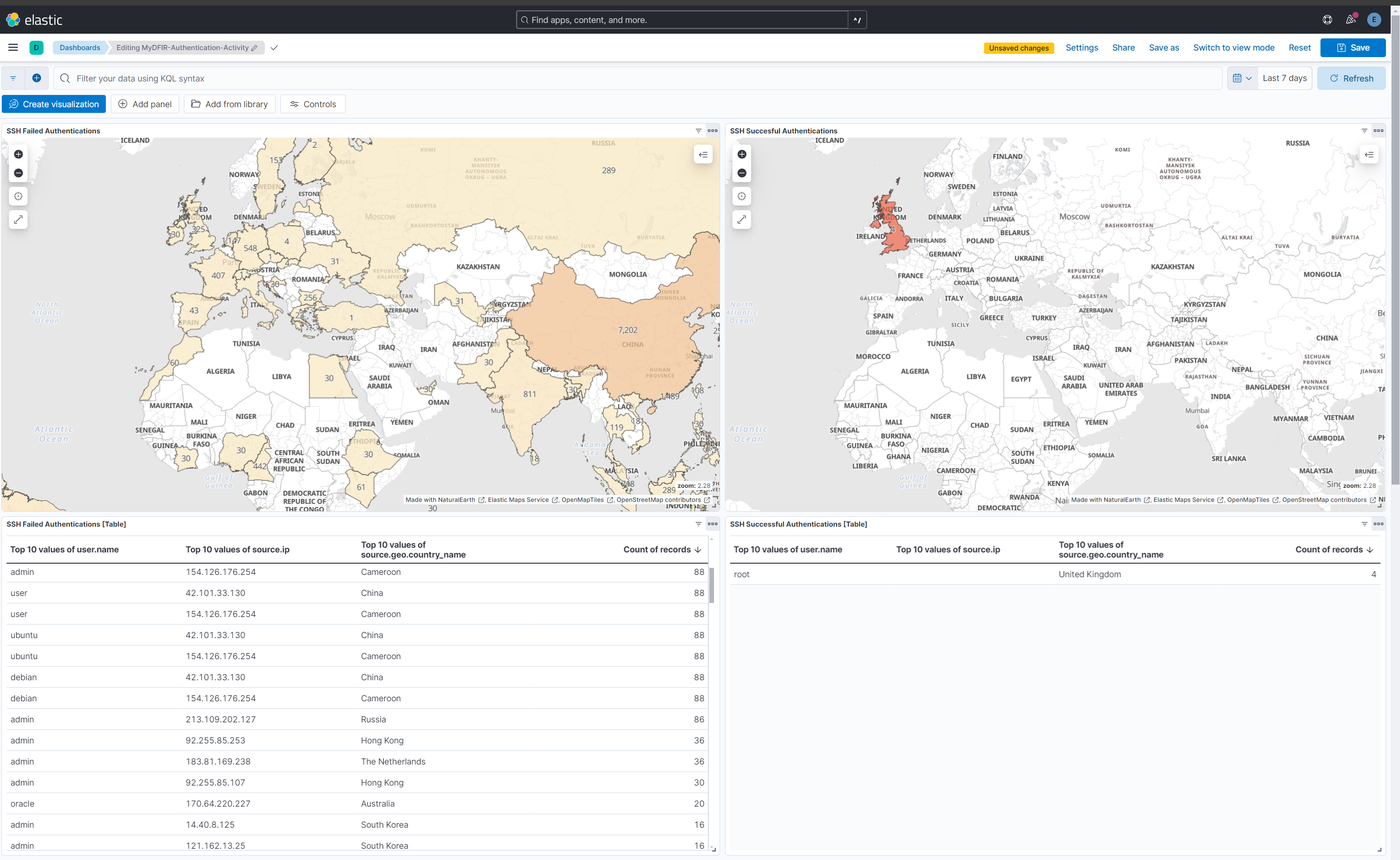The image size is (1400, 860).
Task: Zoom in on the SSH Failed Authentications map
Action: 18,154
